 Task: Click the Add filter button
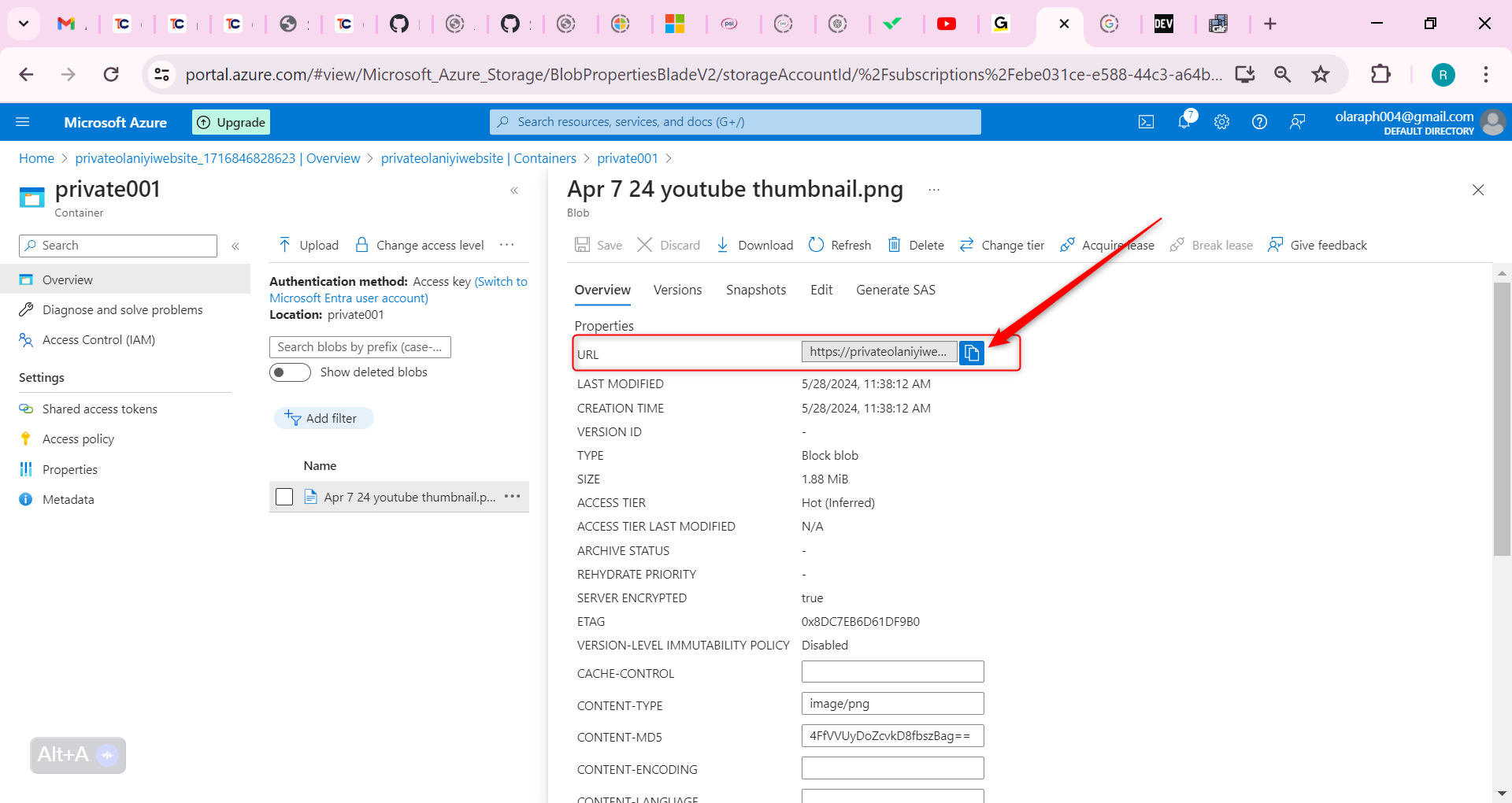pos(323,418)
